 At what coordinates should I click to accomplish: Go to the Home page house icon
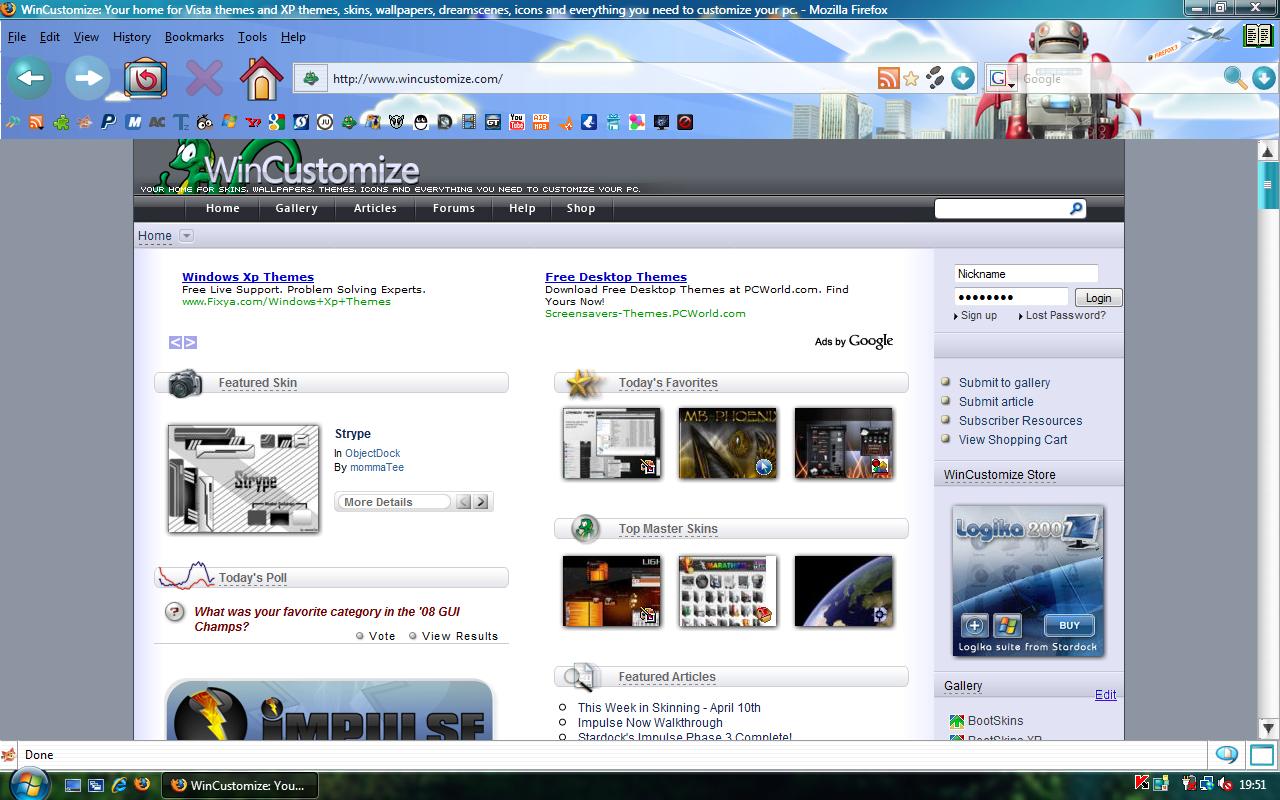click(x=261, y=78)
